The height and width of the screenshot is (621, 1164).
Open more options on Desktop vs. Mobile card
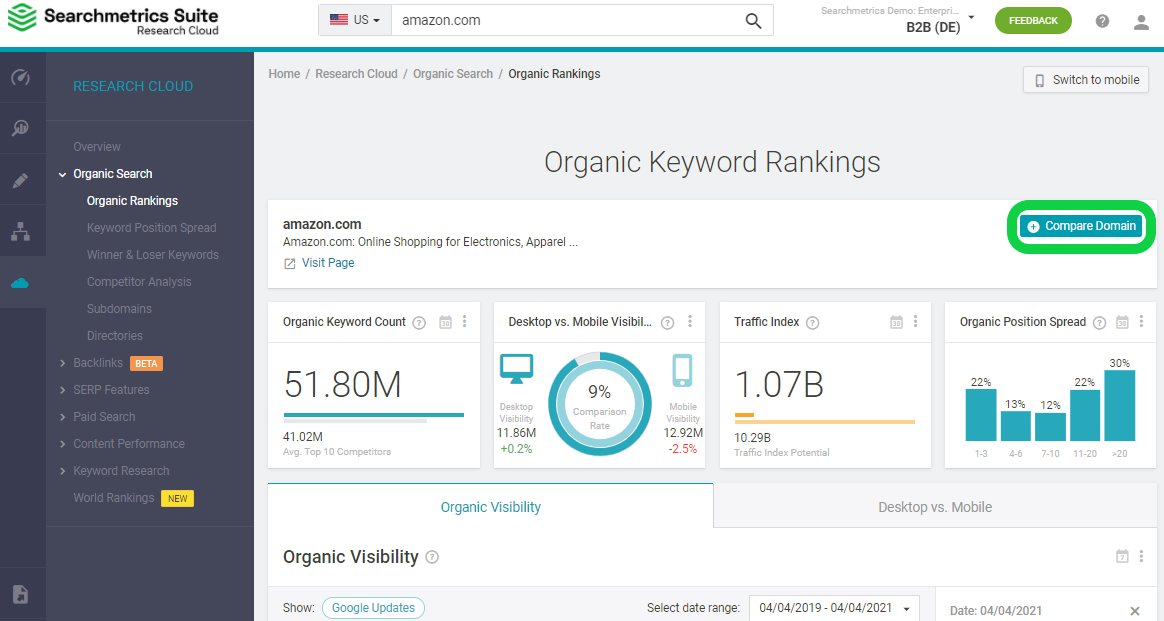coord(690,321)
